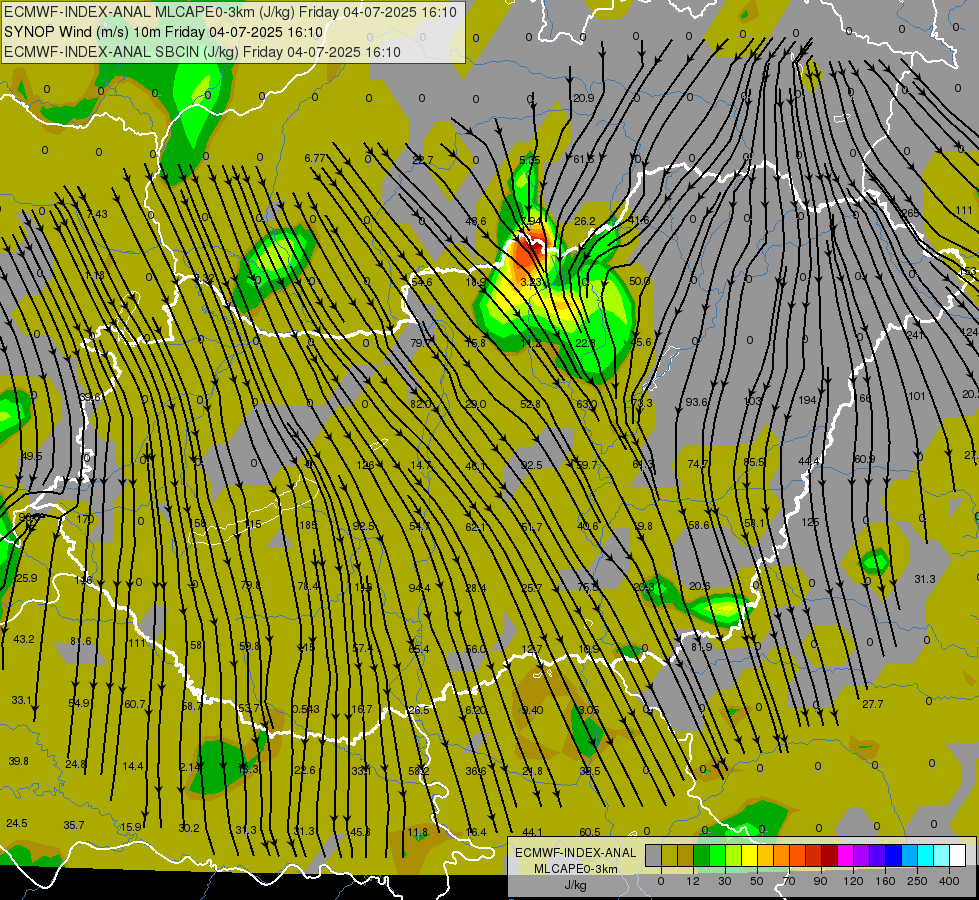This screenshot has height=900, width=979.
Task: Click the 'J/kg' unit label in the legend
Action: click(x=575, y=885)
